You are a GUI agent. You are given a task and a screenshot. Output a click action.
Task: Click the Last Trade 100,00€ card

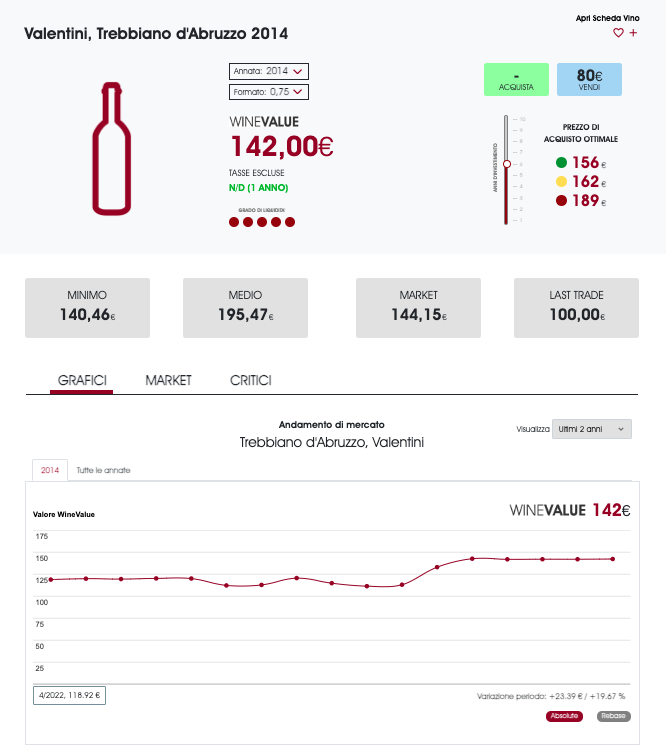tap(576, 308)
